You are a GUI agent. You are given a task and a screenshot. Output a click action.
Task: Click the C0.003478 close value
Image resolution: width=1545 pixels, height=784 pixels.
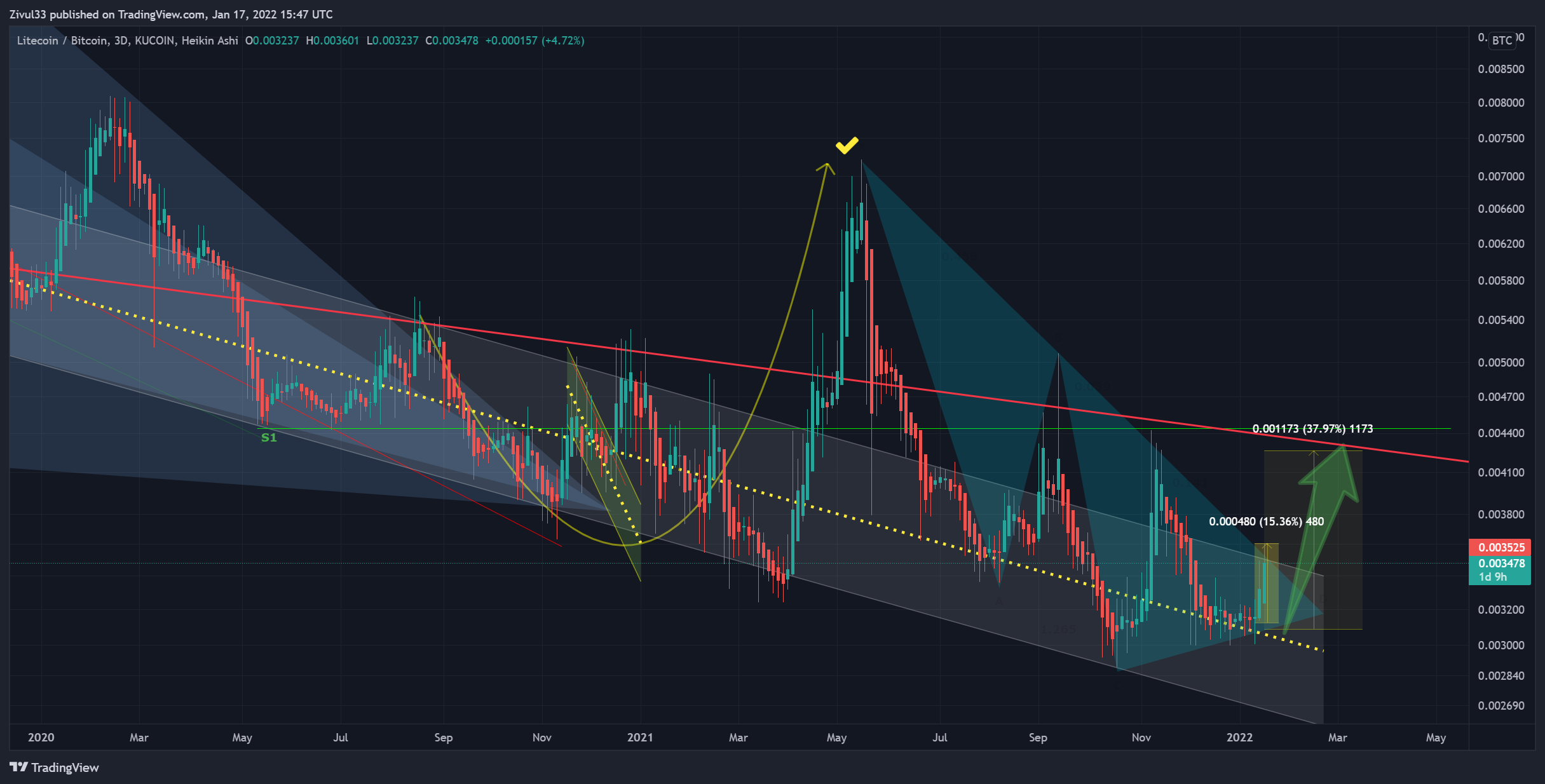(x=452, y=41)
